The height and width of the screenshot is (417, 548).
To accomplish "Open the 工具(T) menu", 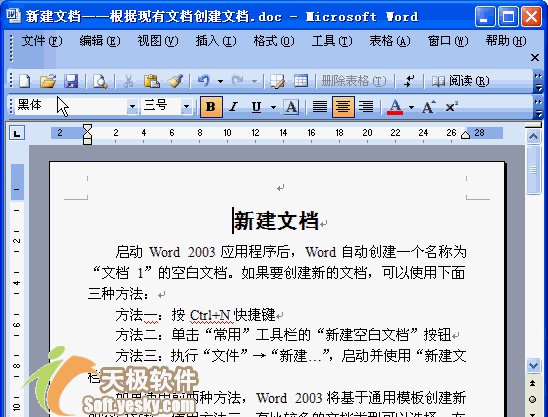I will tap(332, 41).
